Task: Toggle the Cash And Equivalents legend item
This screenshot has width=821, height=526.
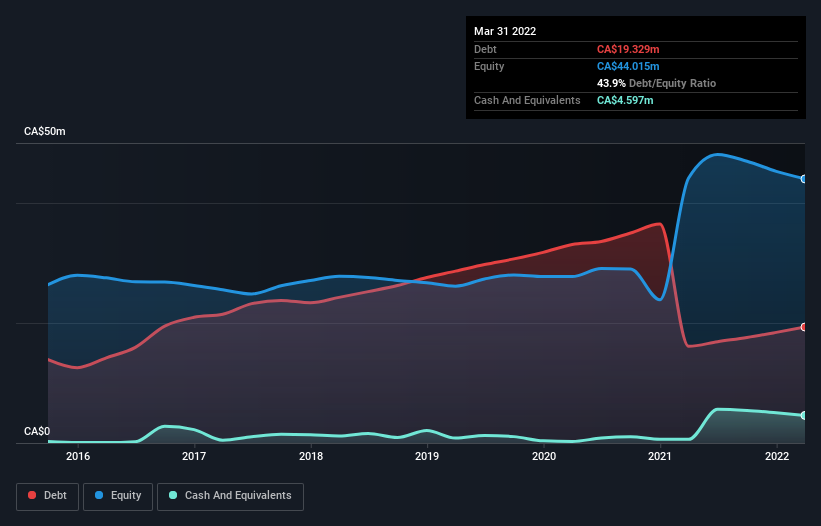Action: 230,496
